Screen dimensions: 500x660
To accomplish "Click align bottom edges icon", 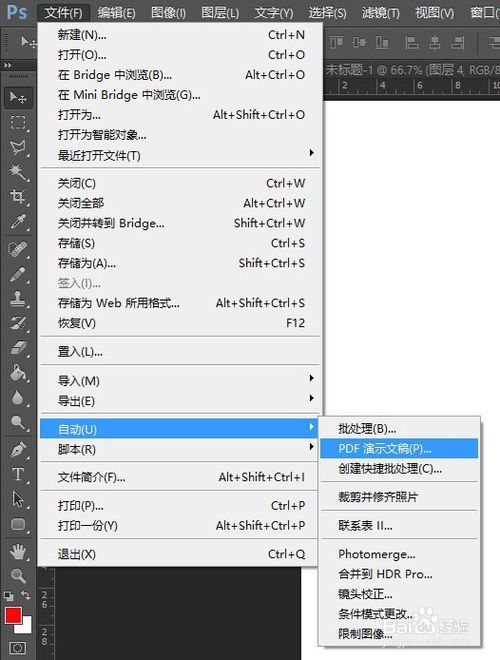I will point(382,42).
